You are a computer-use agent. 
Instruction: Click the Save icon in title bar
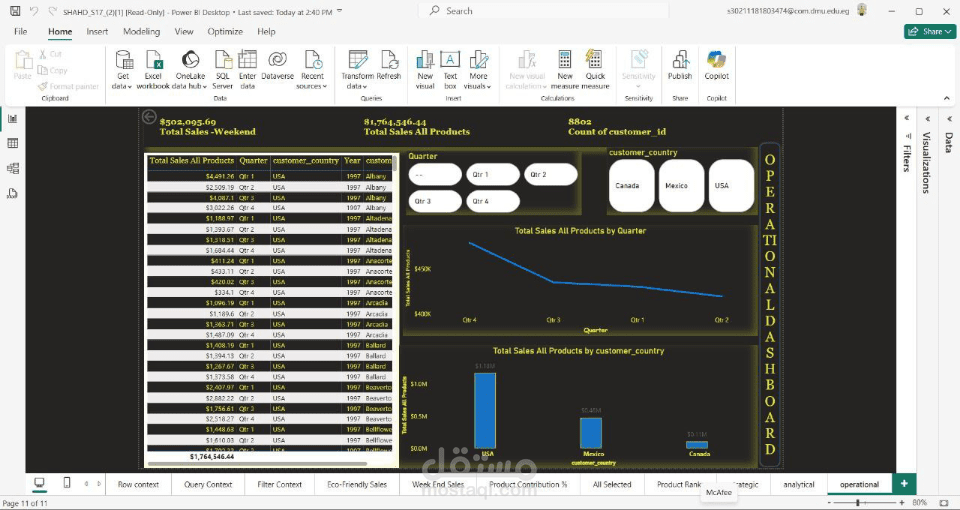pos(15,11)
